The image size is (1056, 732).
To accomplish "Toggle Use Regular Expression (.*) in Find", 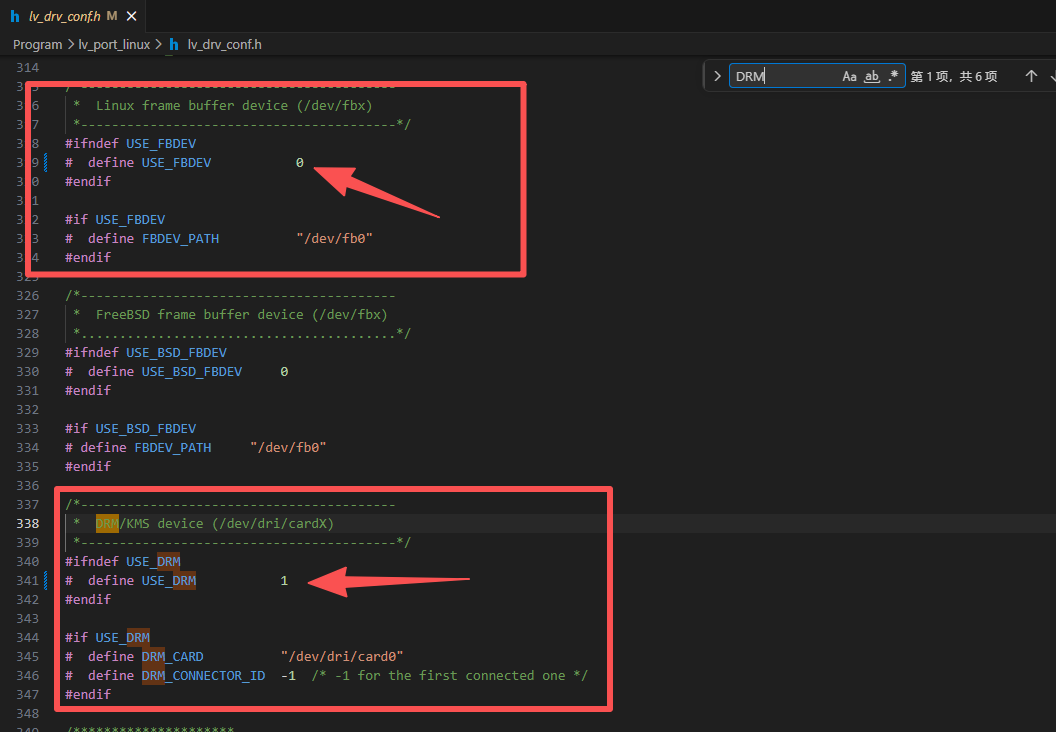I will [x=893, y=76].
